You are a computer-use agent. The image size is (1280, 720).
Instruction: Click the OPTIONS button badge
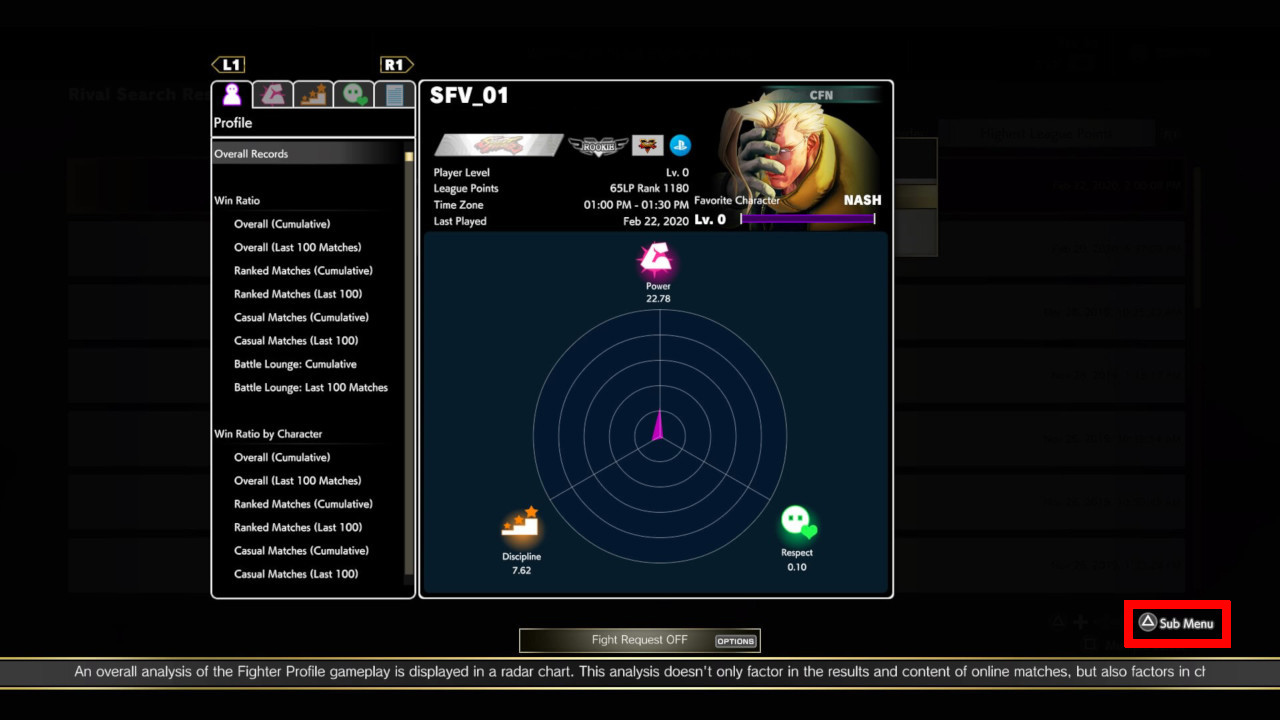point(736,641)
